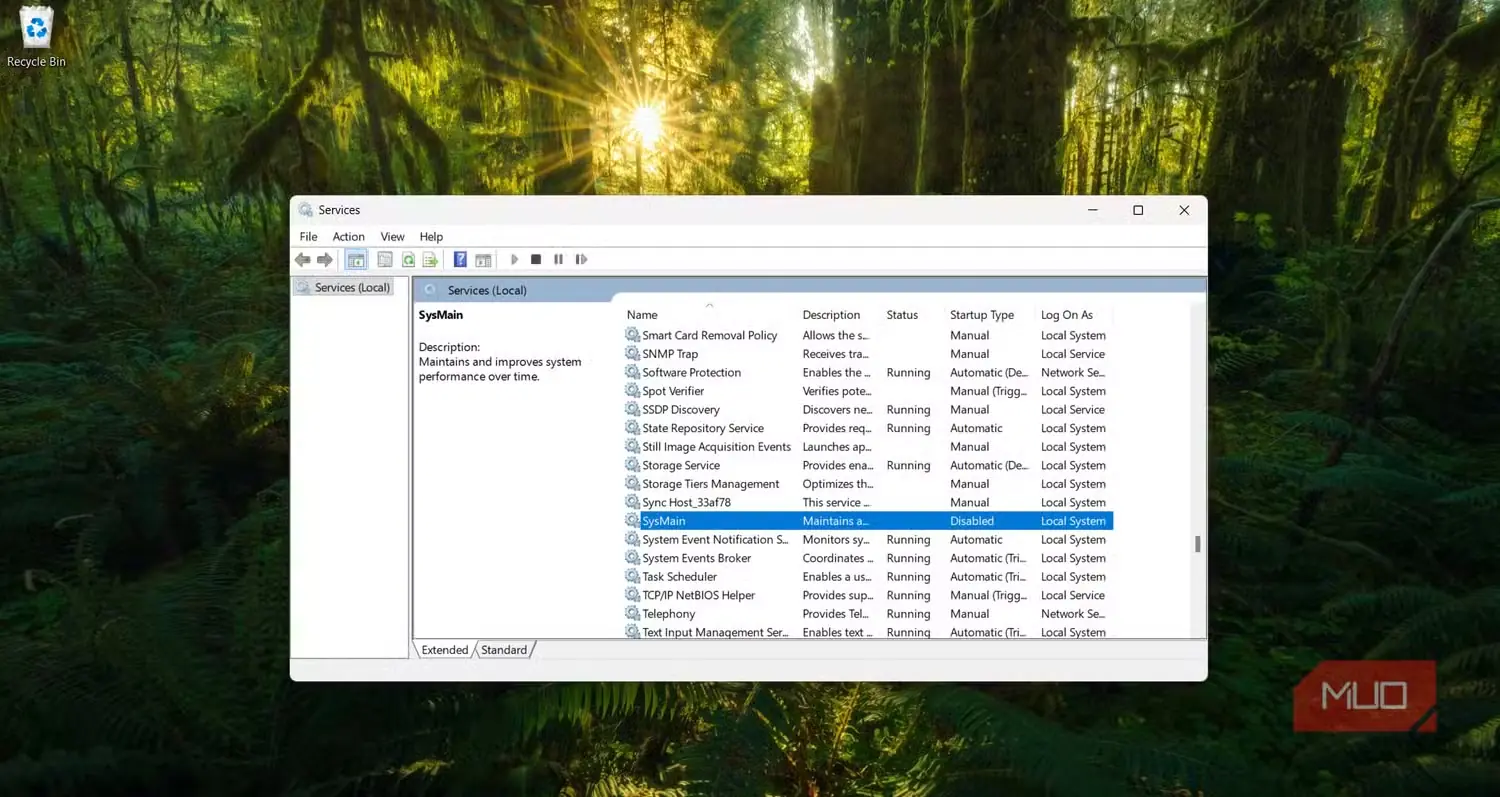Click the gear icon beside Task Scheduler

(632, 577)
